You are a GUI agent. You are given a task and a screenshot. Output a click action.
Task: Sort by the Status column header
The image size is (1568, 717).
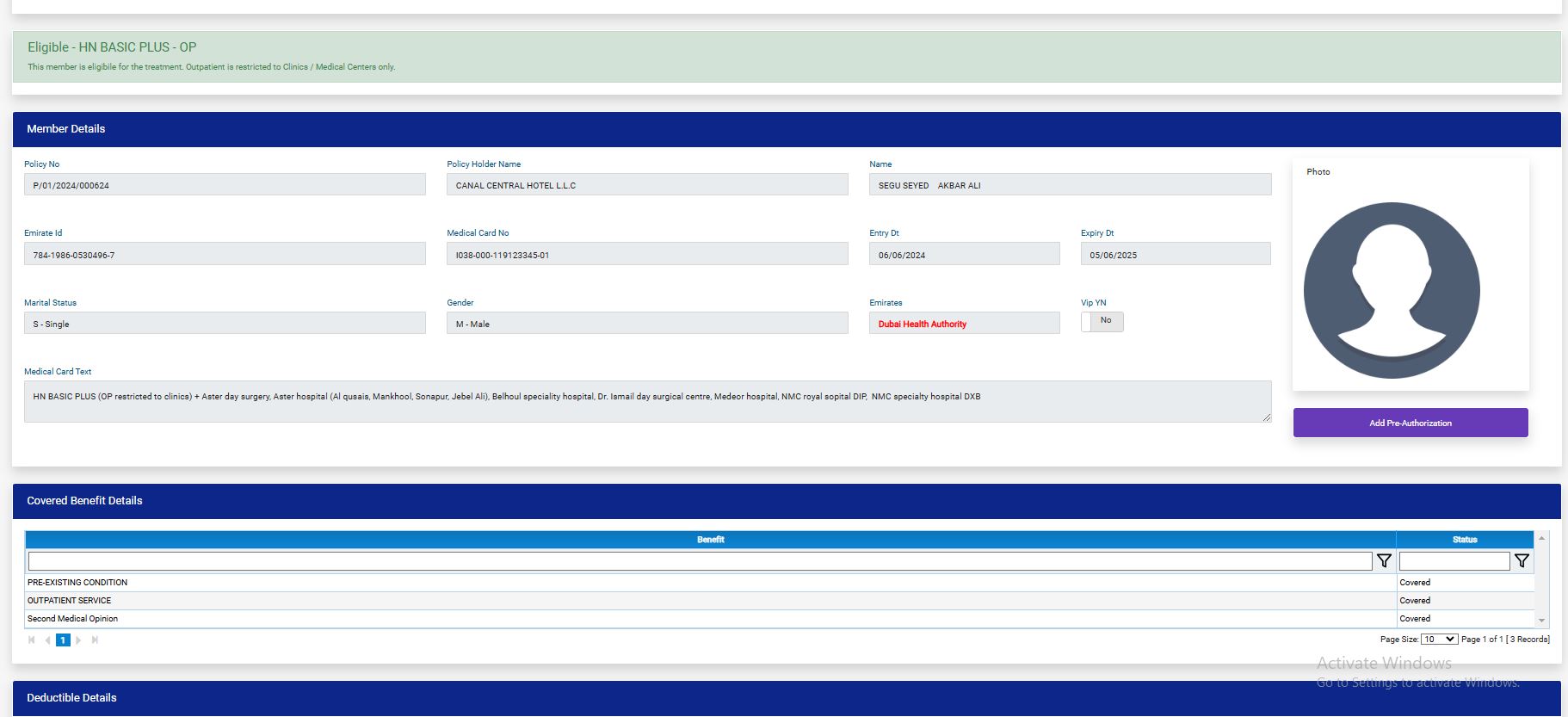1465,540
